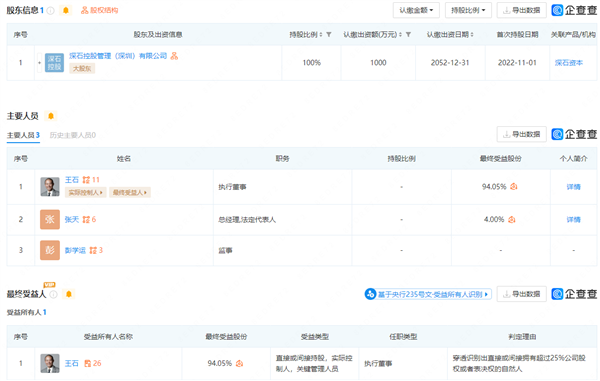The image size is (600, 381).
Task: Click the 2052-12-31 date cell
Action: click(450, 63)
